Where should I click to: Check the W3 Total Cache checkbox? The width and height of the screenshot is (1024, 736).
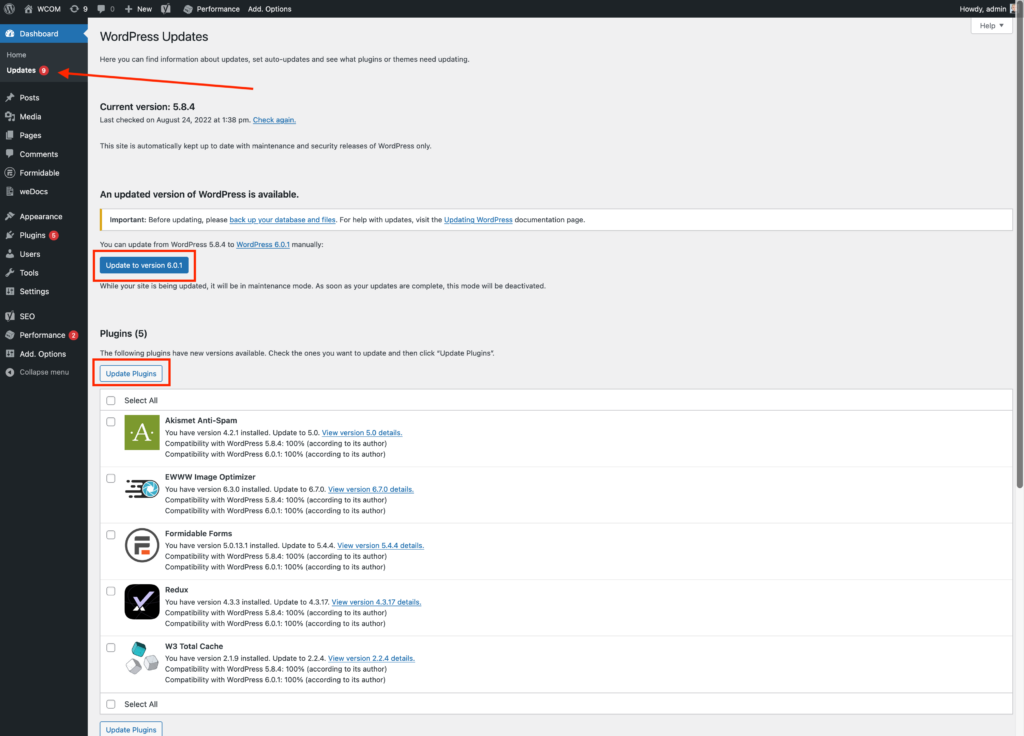111,648
